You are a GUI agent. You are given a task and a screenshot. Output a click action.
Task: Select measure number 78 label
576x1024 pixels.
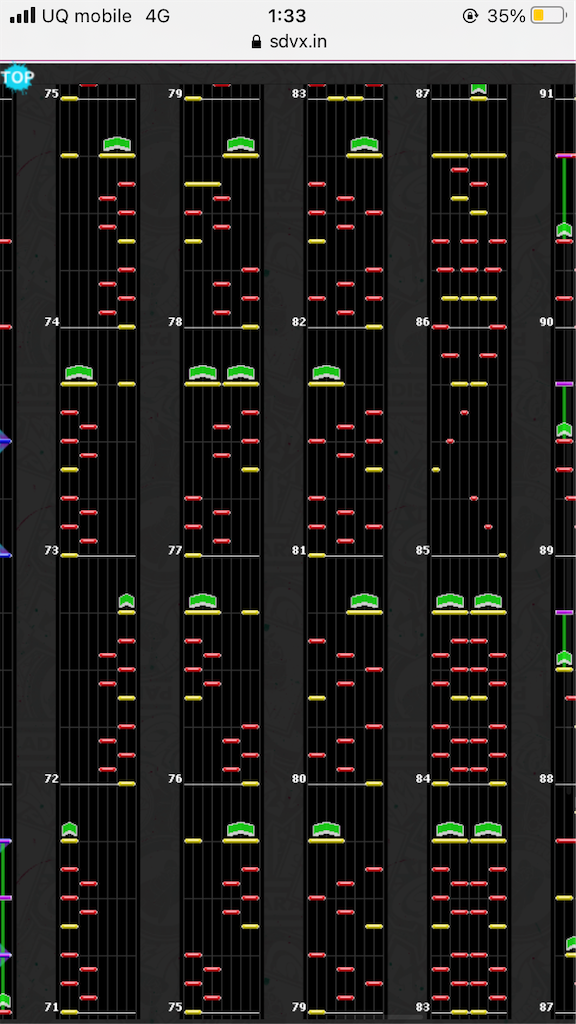click(175, 322)
